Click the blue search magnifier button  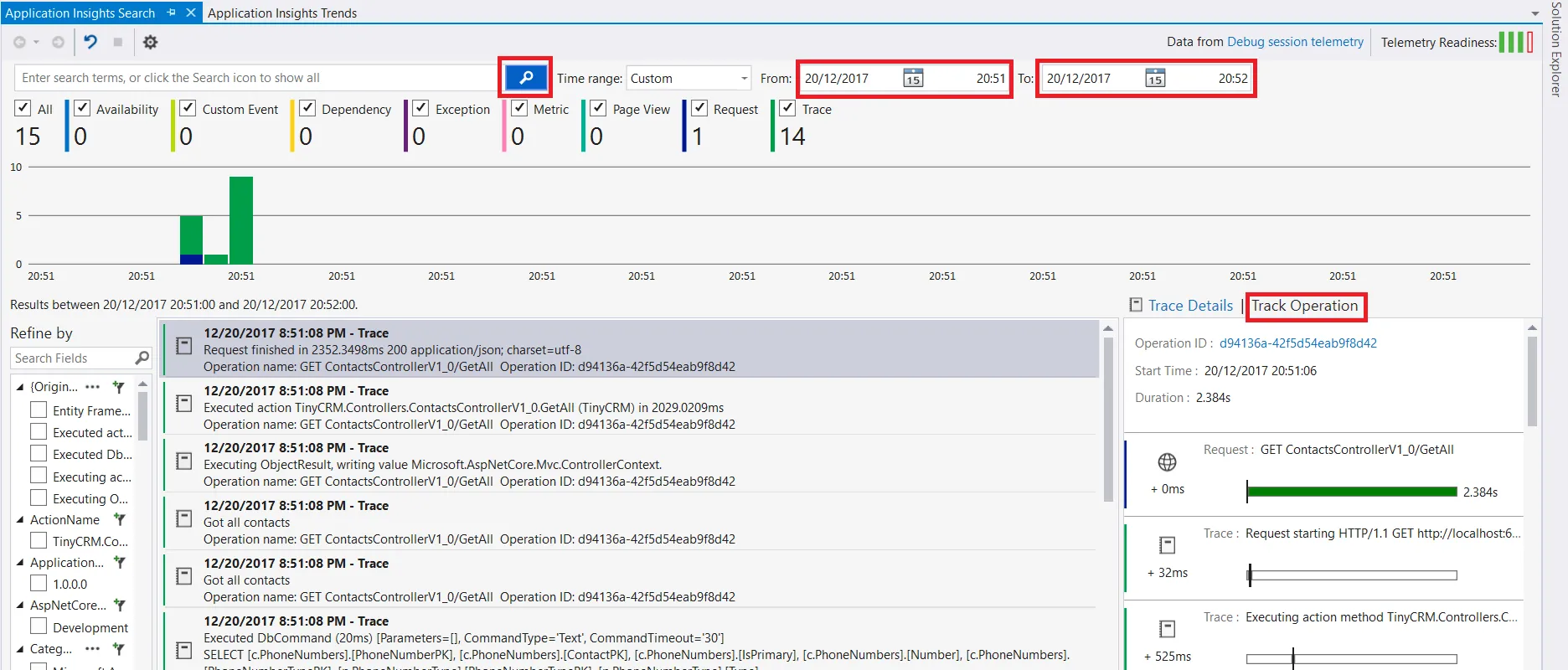(x=526, y=78)
